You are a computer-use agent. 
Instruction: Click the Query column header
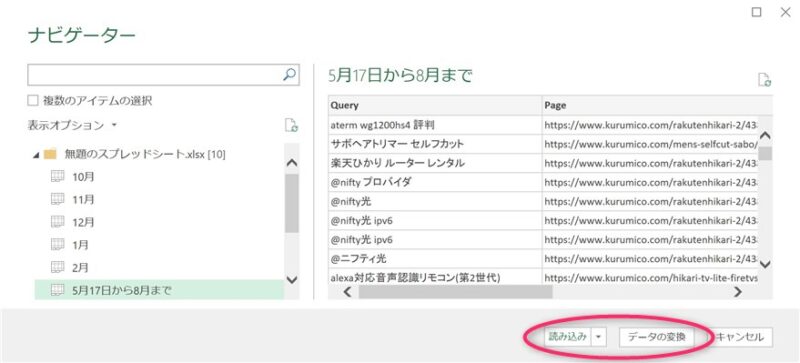tap(435, 105)
